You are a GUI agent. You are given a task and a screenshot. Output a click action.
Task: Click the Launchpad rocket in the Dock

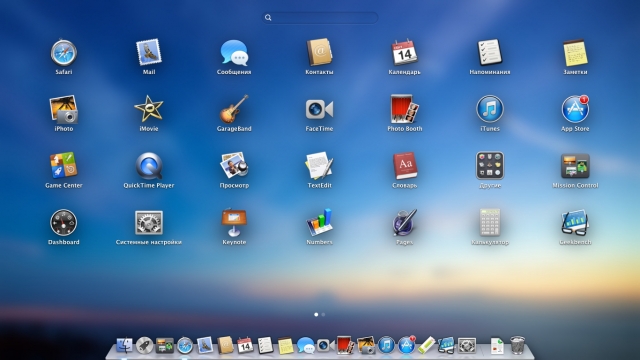[144, 345]
